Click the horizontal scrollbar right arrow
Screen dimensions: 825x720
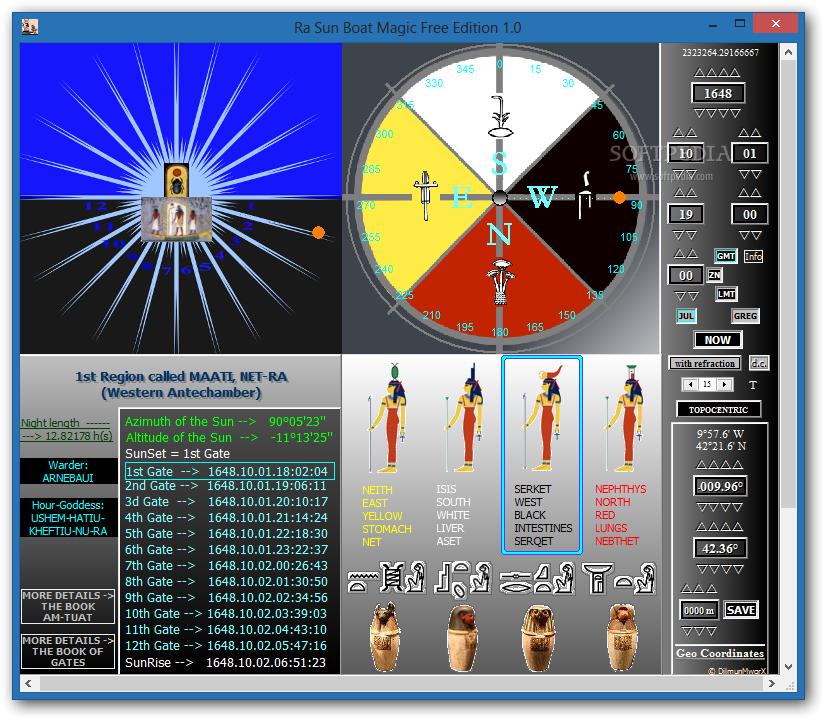pos(771,684)
